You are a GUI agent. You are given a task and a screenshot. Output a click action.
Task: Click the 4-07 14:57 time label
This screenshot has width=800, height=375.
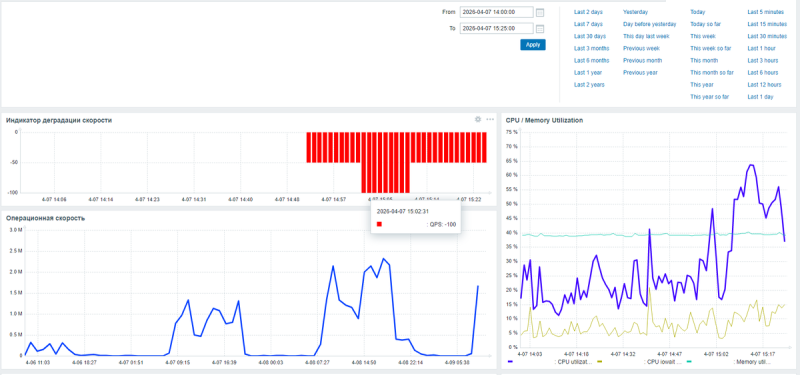pos(335,199)
